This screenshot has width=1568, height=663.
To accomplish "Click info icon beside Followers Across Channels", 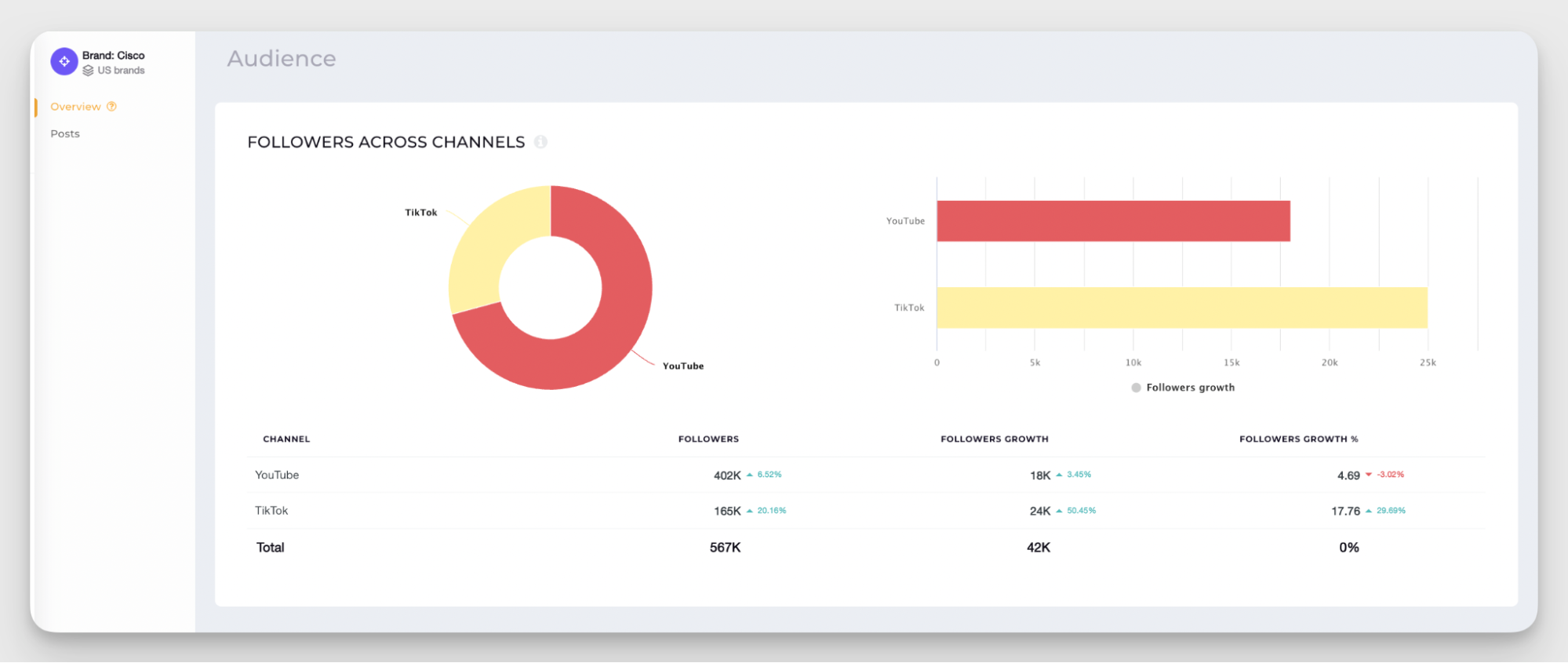I will pos(540,142).
